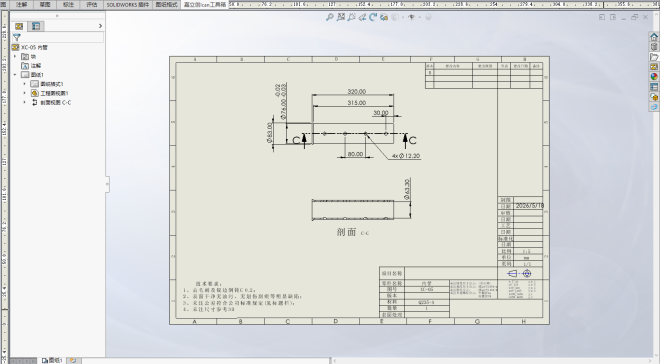
Task: Select 图纸1 sheet in the feature tree
Action: click(33, 74)
